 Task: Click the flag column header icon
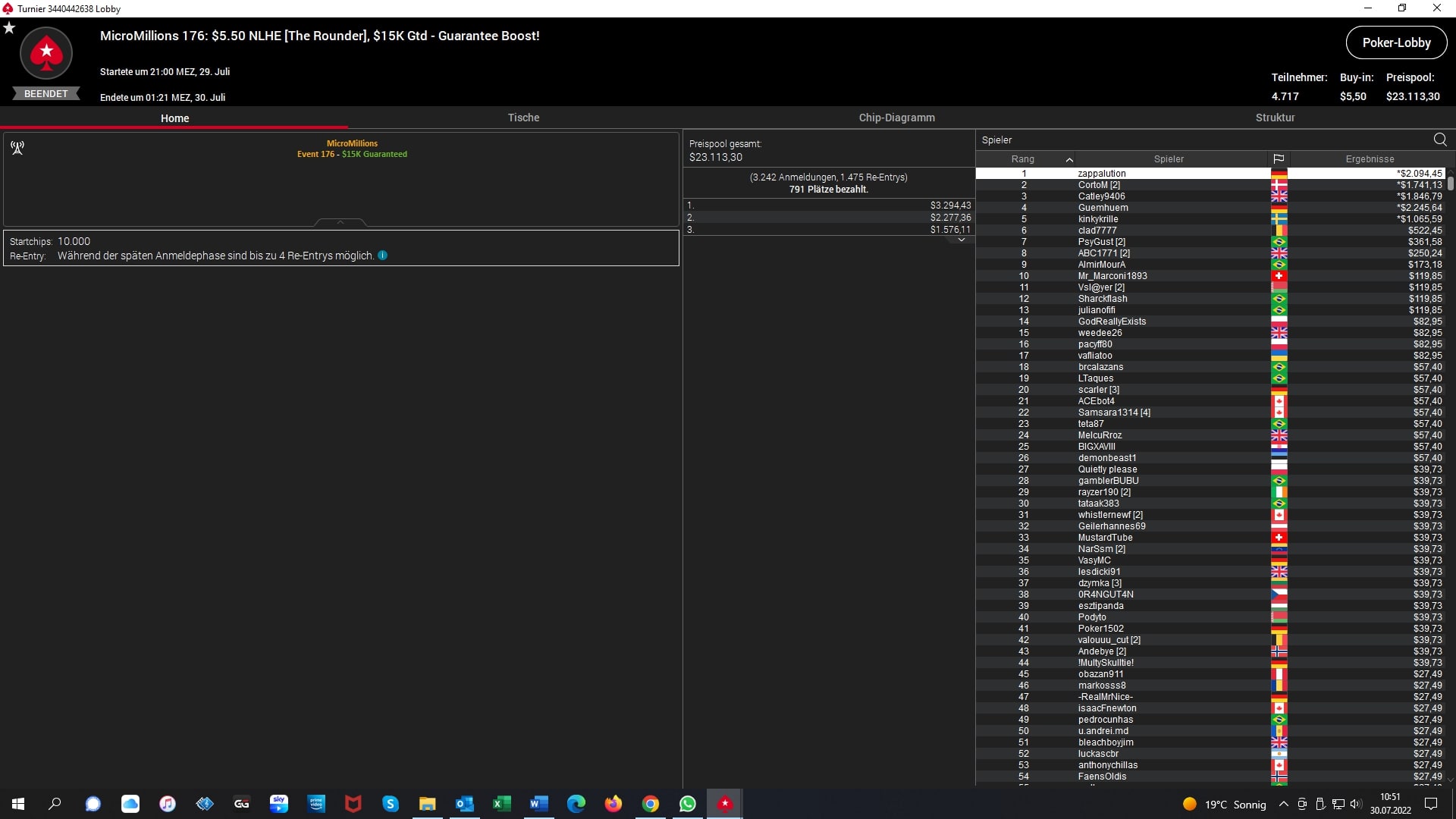click(1279, 159)
